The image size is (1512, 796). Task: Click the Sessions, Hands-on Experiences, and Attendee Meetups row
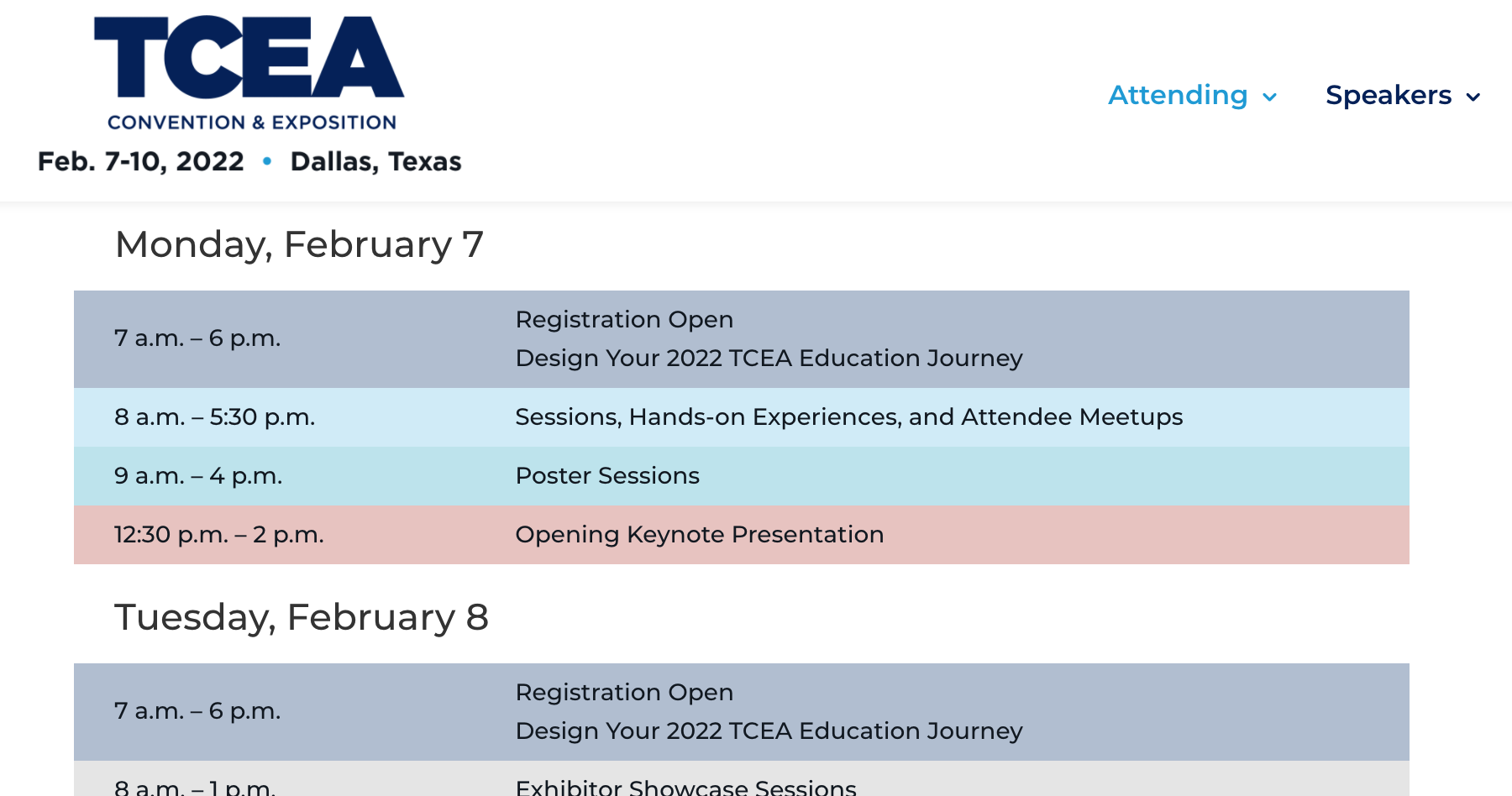[849, 416]
